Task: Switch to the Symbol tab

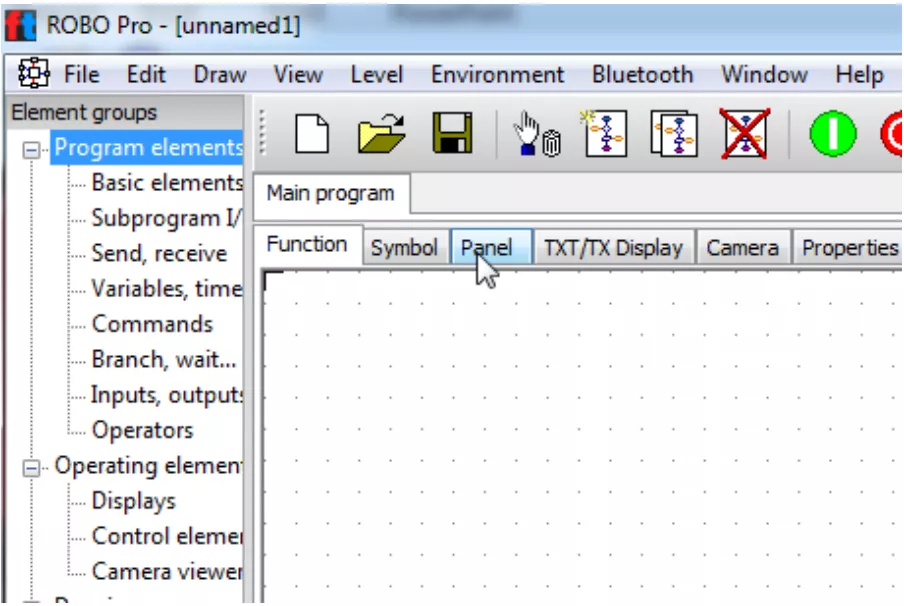Action: point(404,248)
